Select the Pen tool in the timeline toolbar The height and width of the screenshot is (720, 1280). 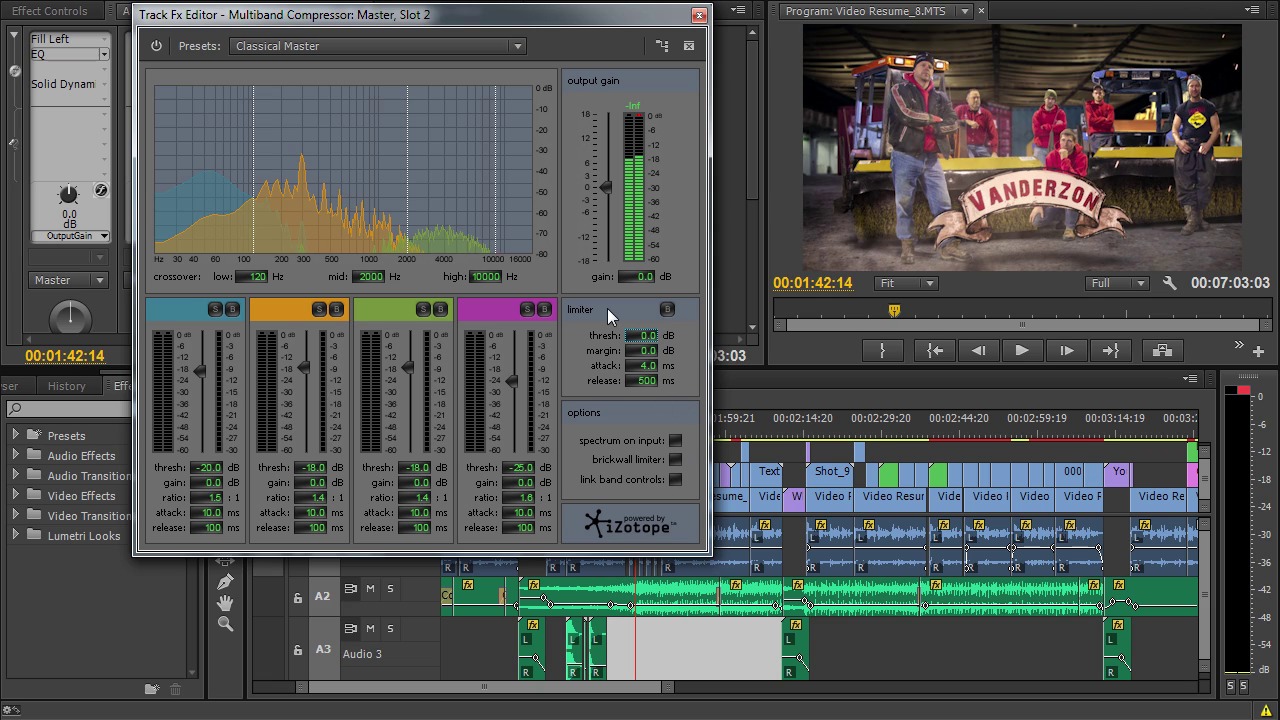225,582
